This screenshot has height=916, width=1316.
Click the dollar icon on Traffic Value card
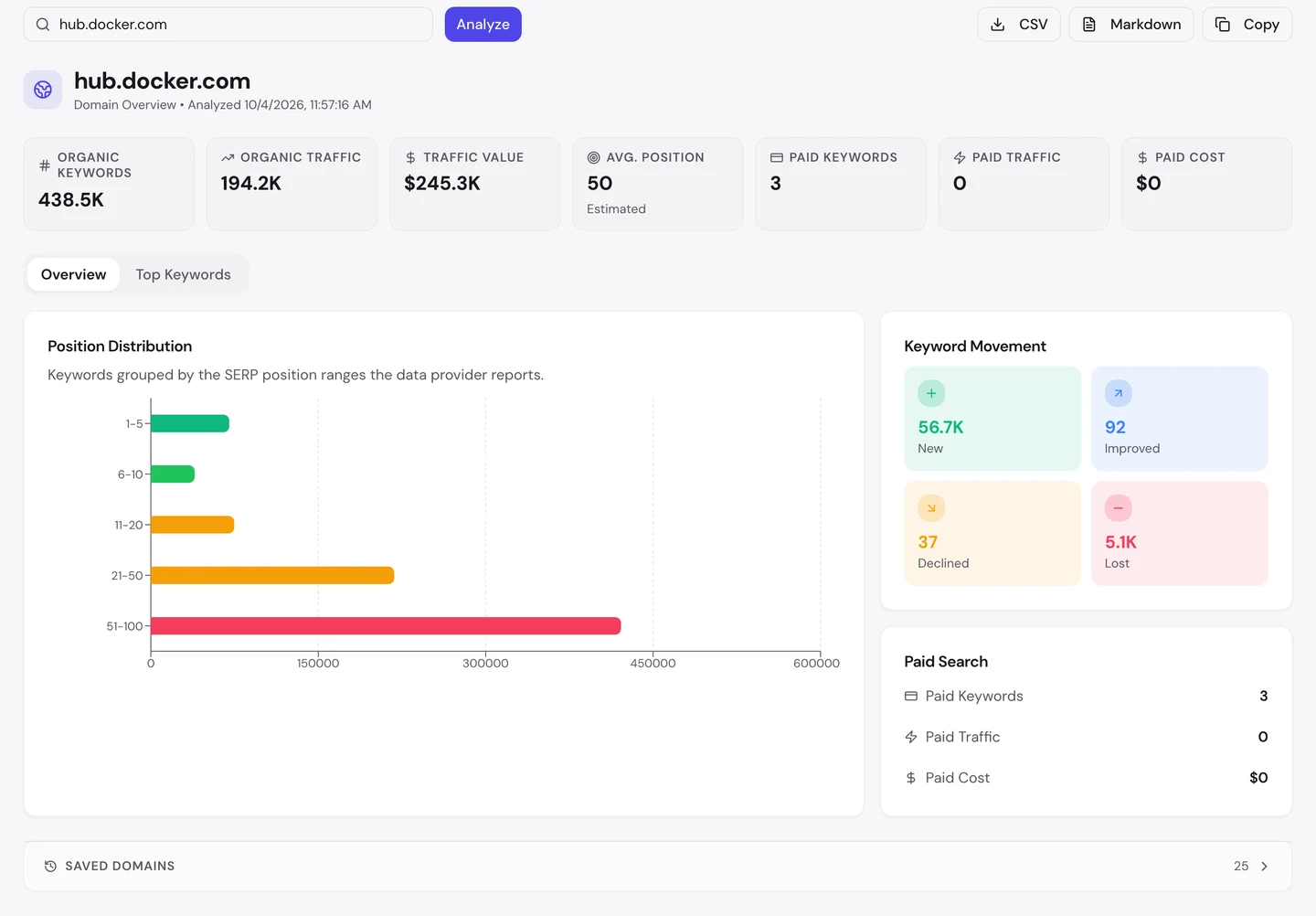click(x=410, y=157)
